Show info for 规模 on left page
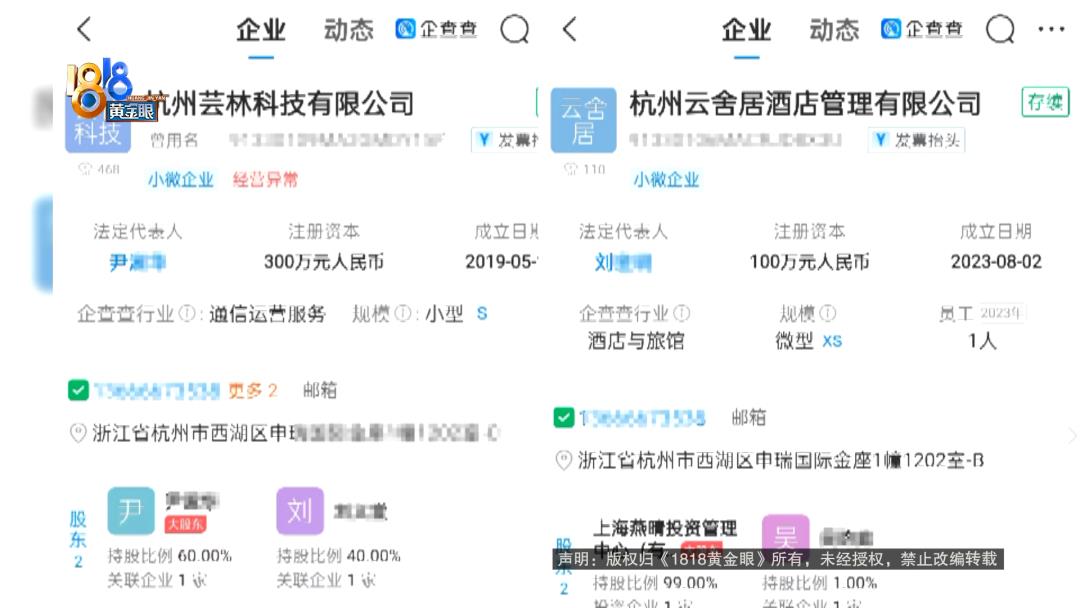The height and width of the screenshot is (608, 1080). (404, 314)
